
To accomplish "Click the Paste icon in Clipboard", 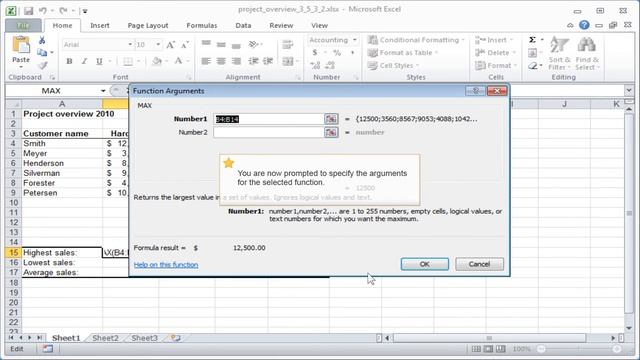I will coord(21,45).
